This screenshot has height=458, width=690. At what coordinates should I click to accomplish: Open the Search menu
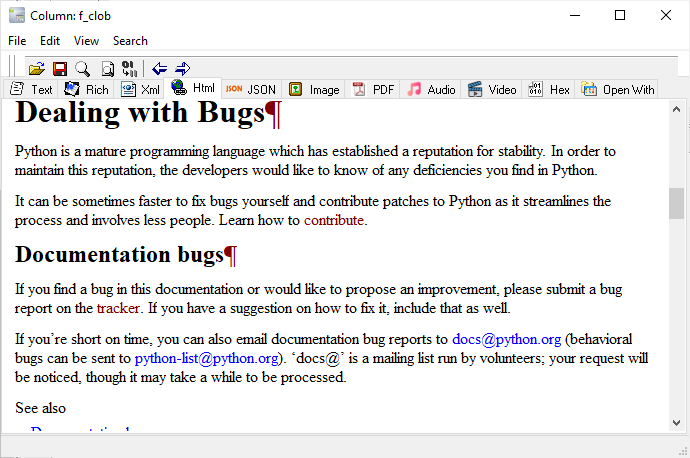130,41
